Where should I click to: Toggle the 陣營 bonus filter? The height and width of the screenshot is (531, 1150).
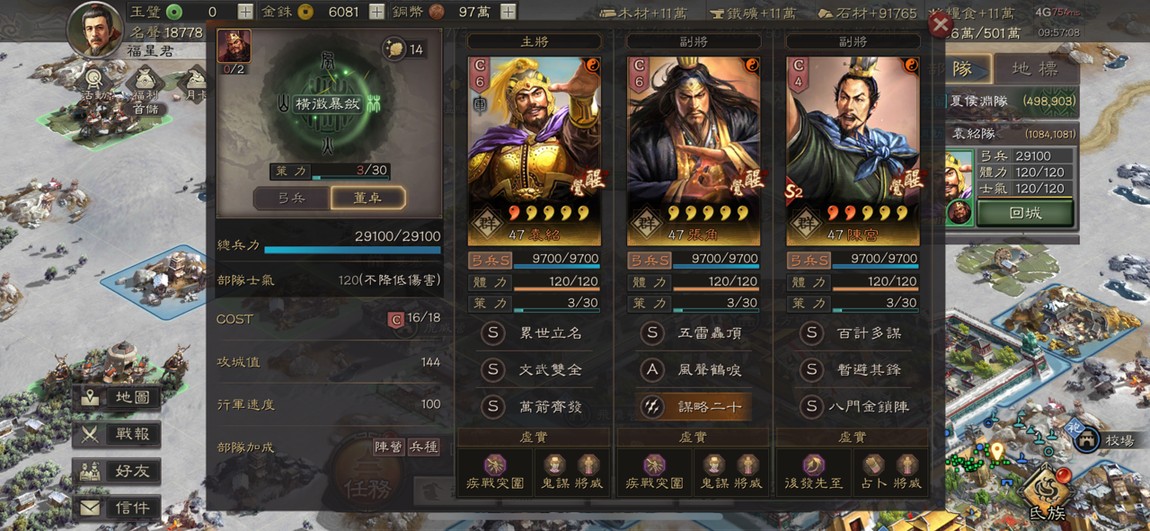tap(388, 446)
